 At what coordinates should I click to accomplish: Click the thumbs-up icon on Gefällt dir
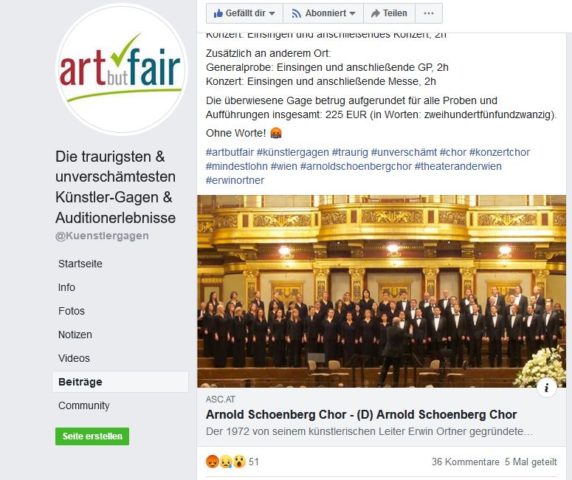click(x=218, y=13)
